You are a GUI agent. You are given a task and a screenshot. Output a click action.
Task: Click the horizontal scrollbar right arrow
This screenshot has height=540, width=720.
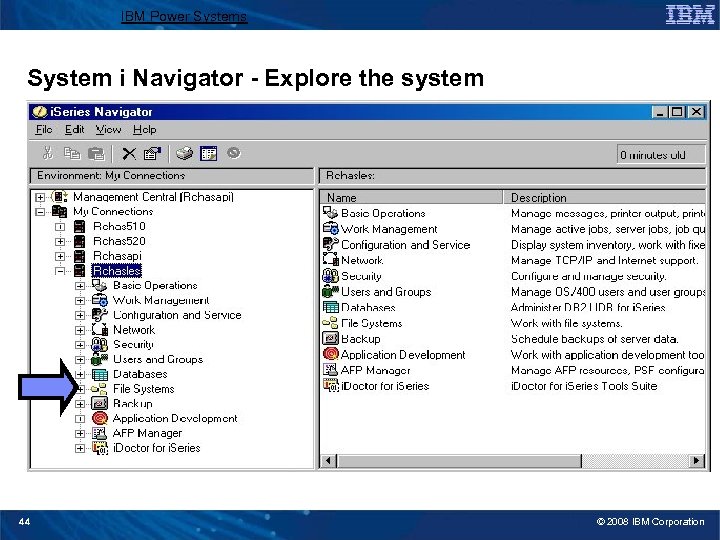tap(697, 460)
